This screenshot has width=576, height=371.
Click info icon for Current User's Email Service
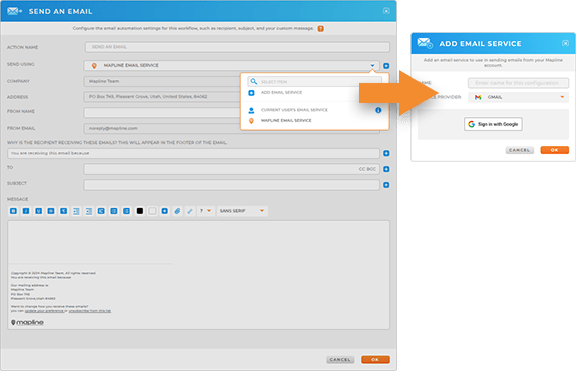pyautogui.click(x=378, y=110)
